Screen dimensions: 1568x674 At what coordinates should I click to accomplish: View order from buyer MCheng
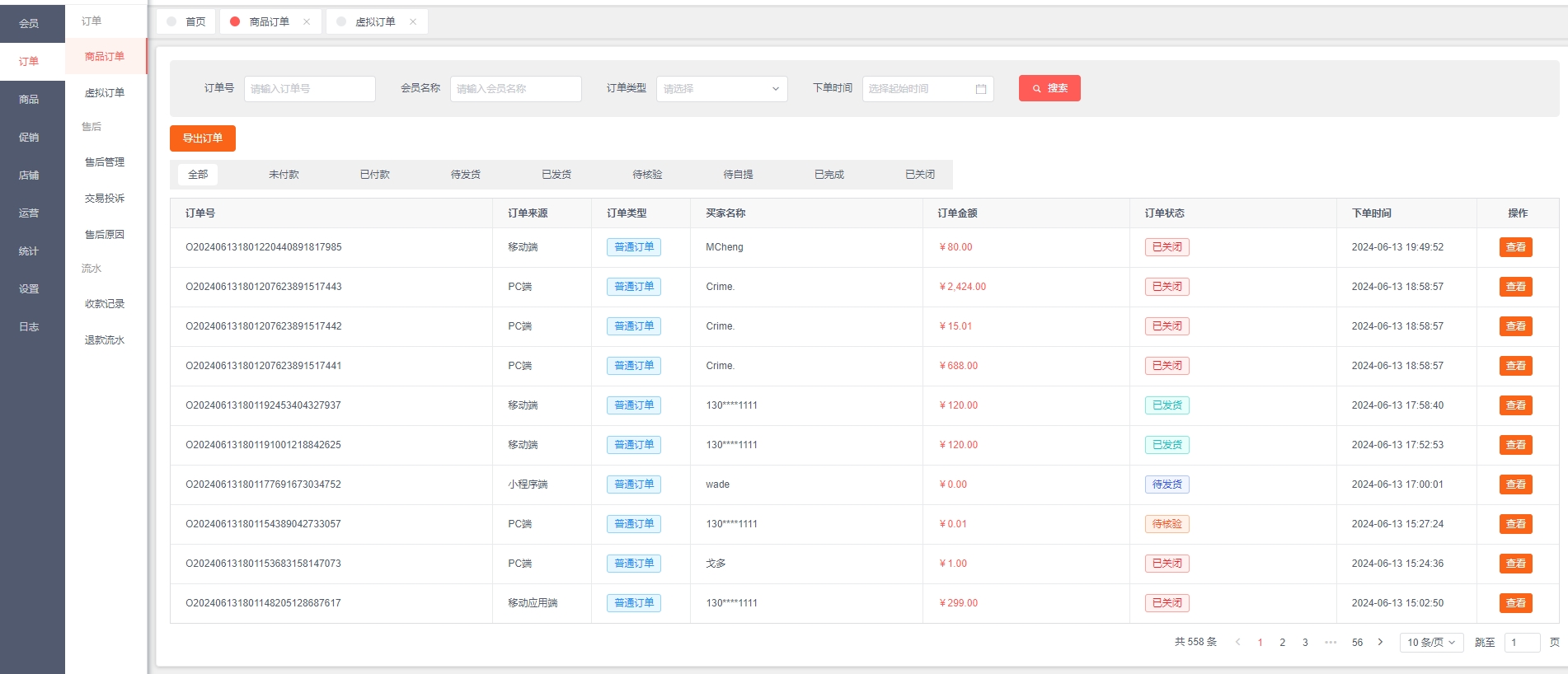1516,247
